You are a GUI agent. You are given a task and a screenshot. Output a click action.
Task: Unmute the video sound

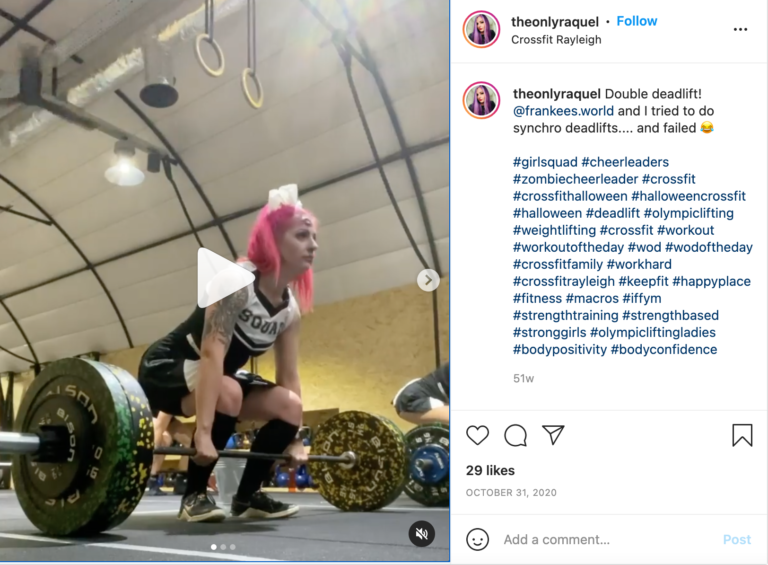tap(422, 533)
